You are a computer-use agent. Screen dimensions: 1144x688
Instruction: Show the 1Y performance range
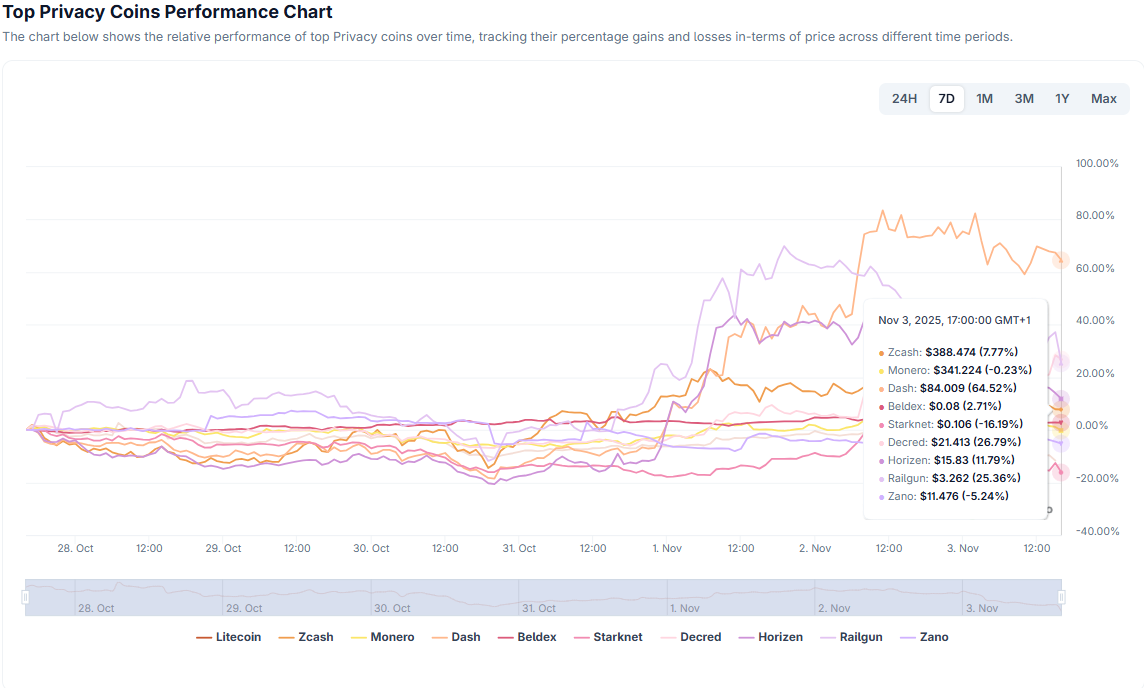1062,99
